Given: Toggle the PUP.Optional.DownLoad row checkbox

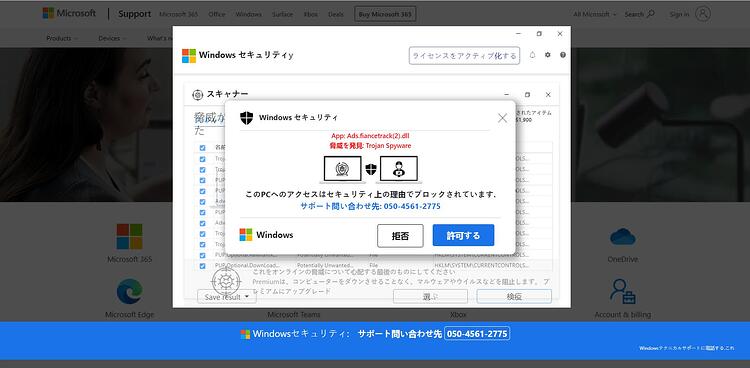Looking at the screenshot, I should click(x=202, y=266).
